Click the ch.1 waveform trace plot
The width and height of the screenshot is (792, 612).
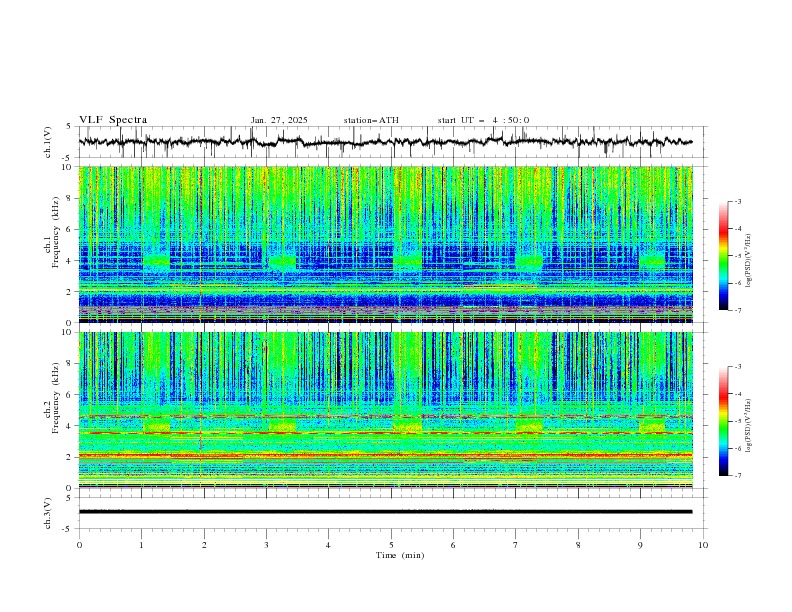coord(385,142)
